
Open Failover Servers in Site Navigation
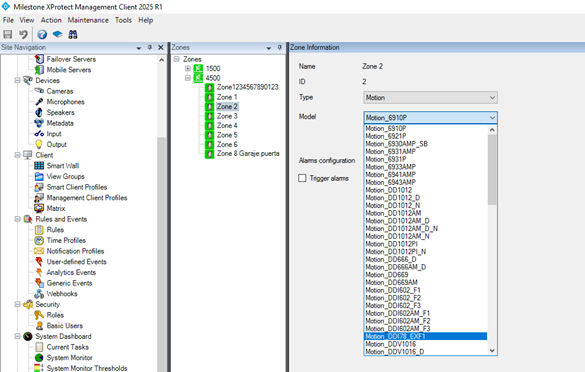coord(71,59)
